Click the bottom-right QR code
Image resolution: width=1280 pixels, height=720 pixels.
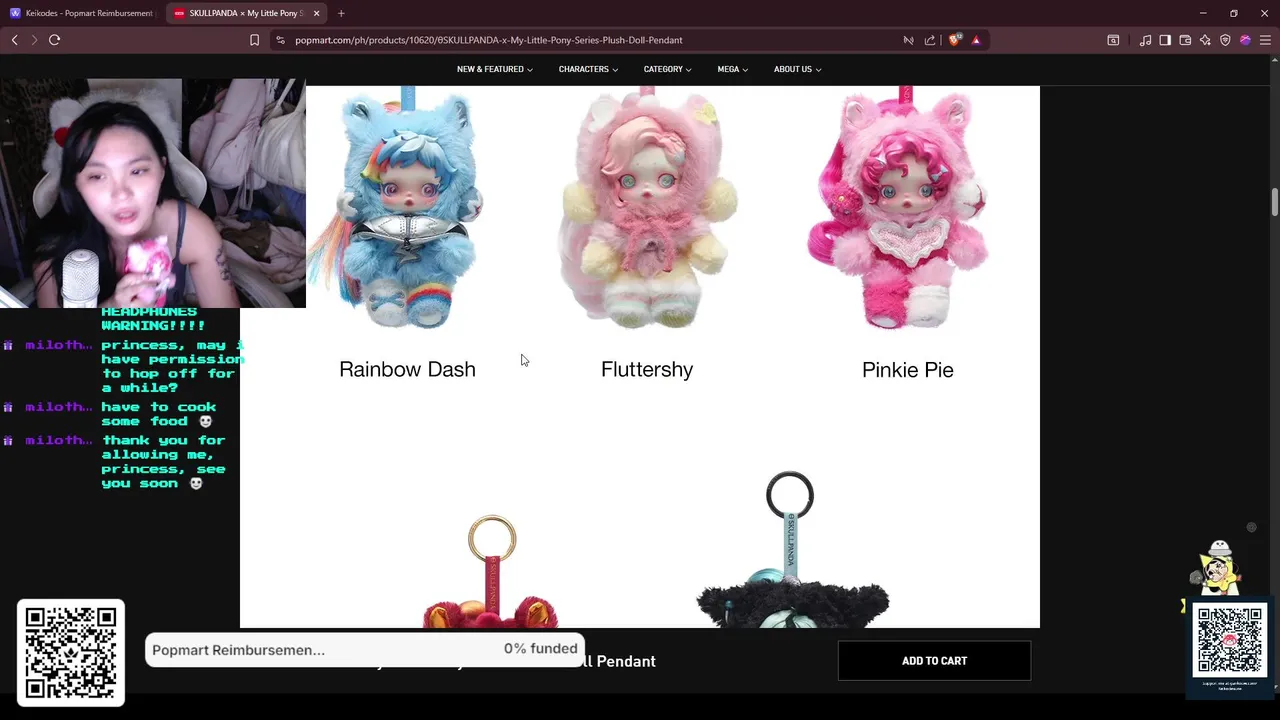(1230, 640)
